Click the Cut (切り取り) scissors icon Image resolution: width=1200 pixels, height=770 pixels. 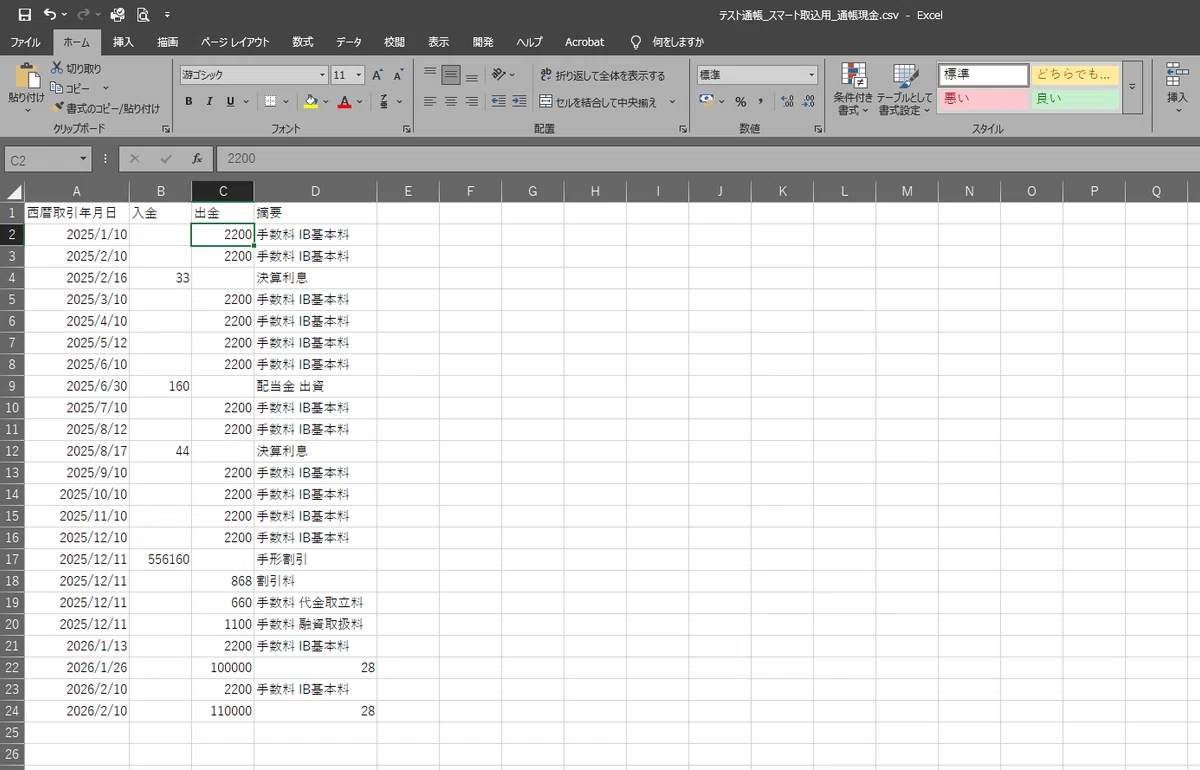pos(57,68)
